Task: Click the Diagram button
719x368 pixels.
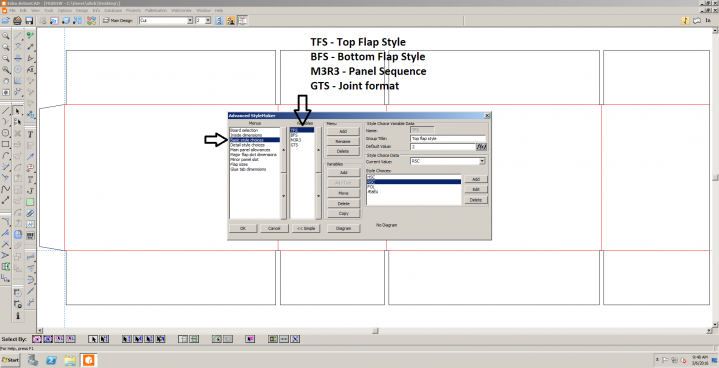Action: point(343,228)
